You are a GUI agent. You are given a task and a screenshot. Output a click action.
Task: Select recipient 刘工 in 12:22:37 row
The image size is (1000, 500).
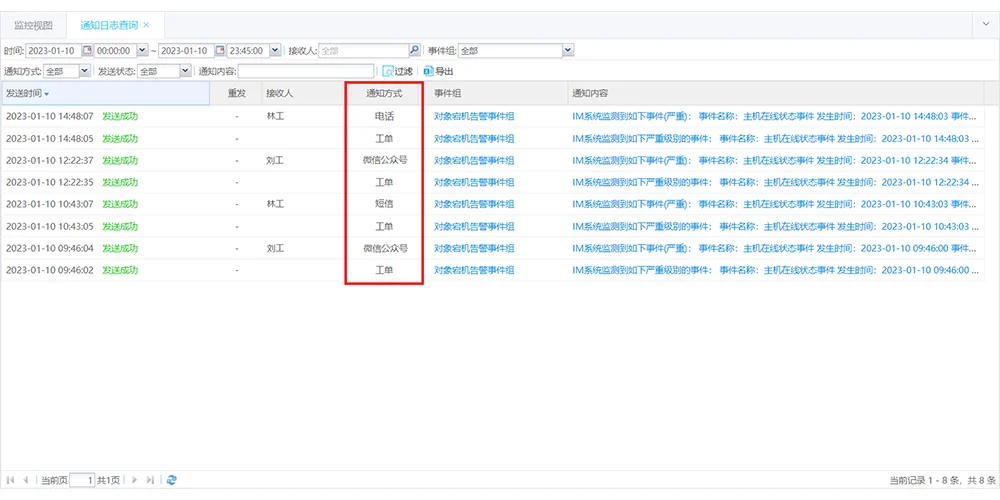[276, 160]
